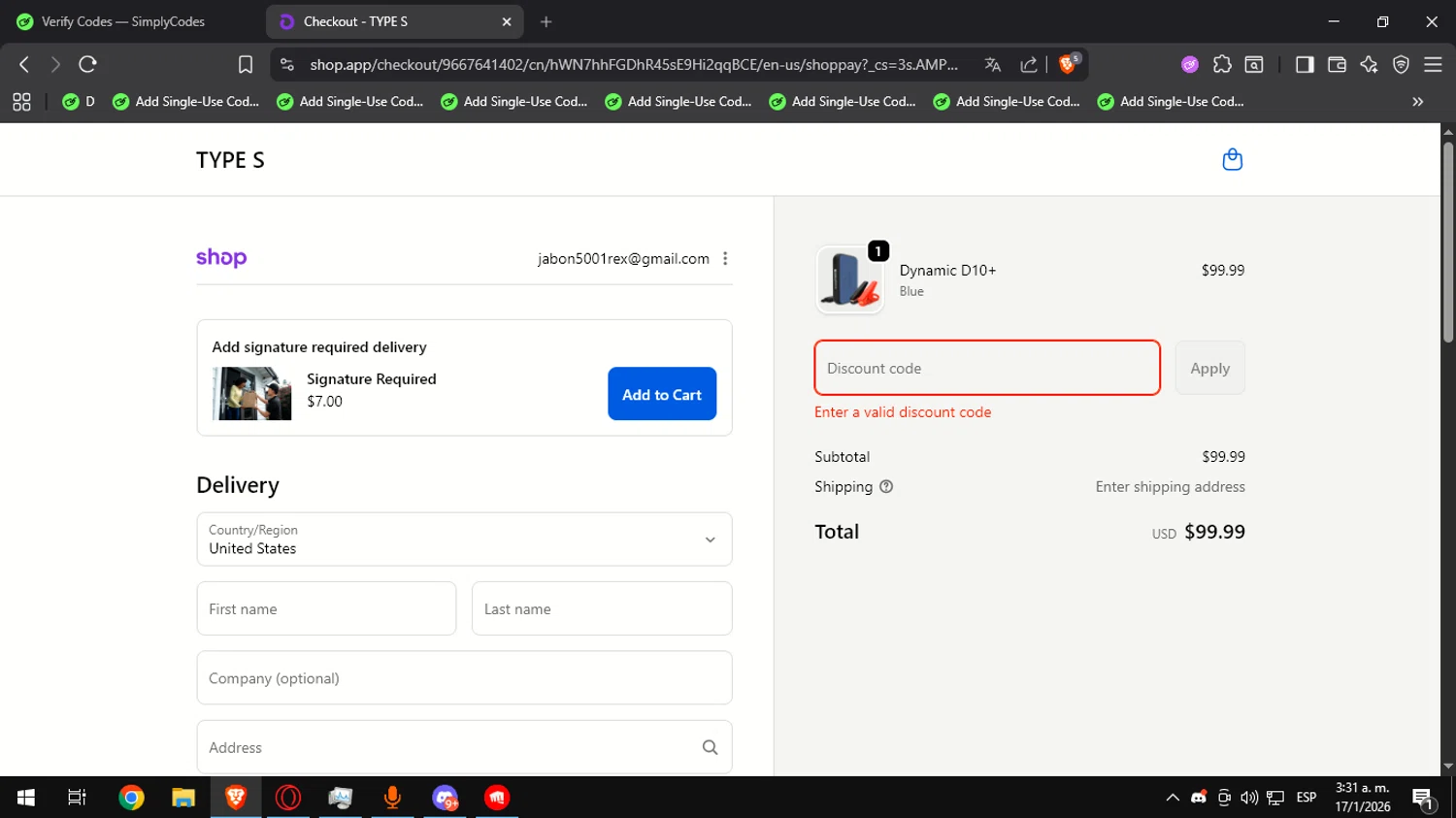
Task: Open the Discord taskbar icon with 9+ badge
Action: click(445, 798)
